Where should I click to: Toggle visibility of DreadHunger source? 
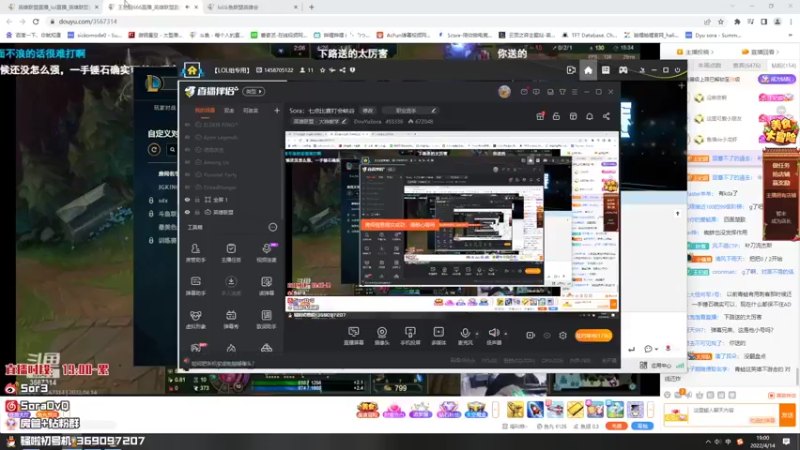[x=187, y=187]
